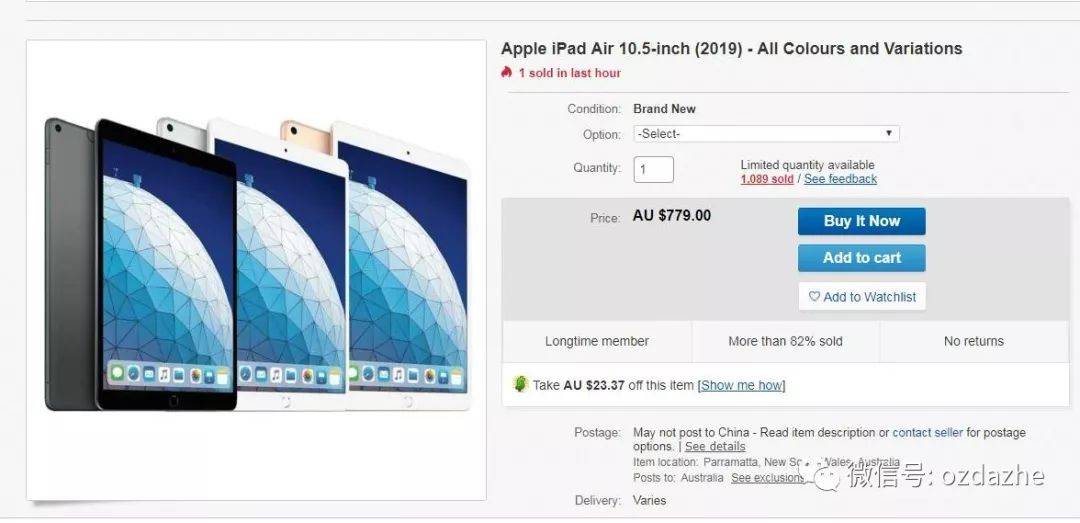Select the Longtime member cell
The width and height of the screenshot is (1080, 523).
(x=596, y=341)
